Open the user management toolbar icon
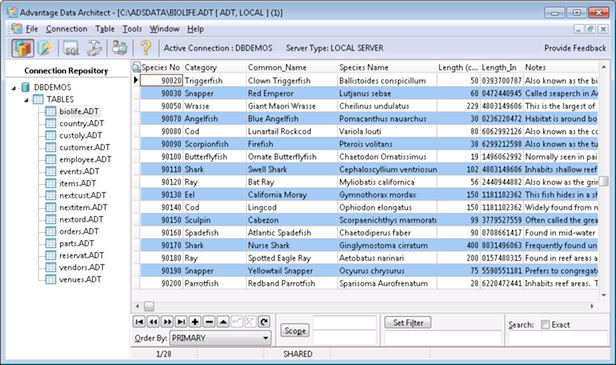616x365 pixels. pyautogui.click(x=120, y=48)
